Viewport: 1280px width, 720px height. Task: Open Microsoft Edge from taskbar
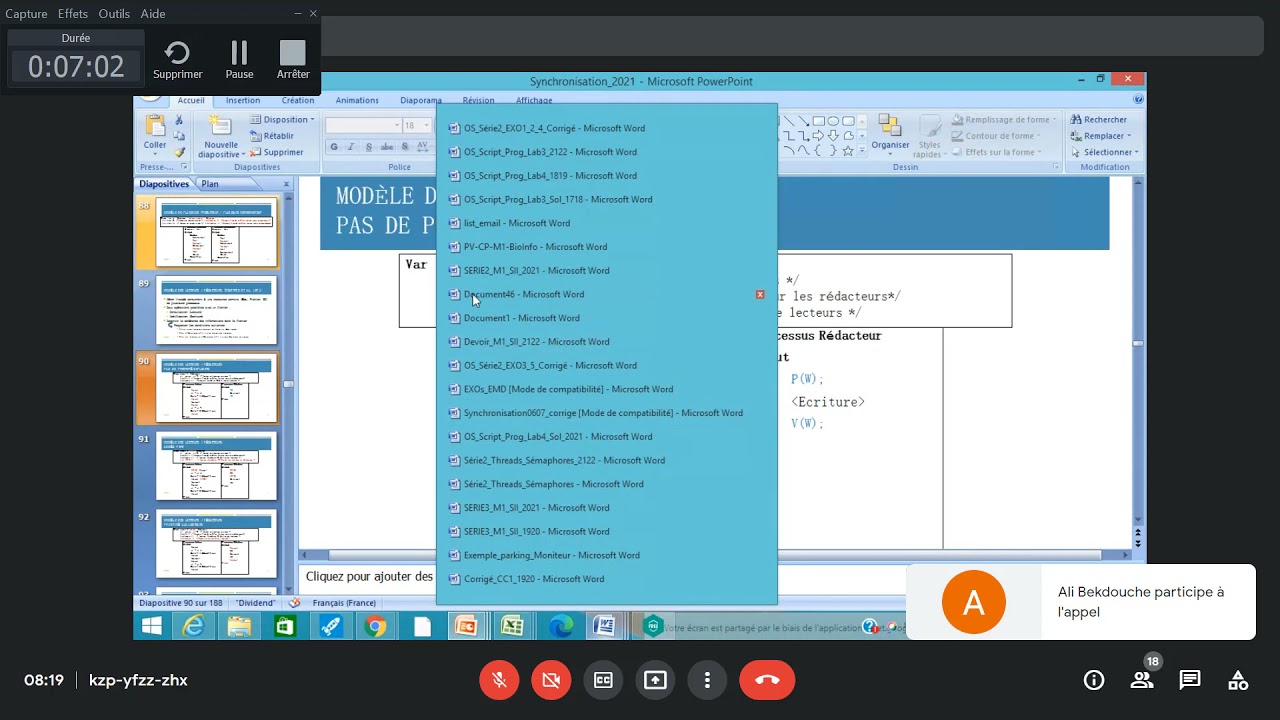click(x=561, y=626)
